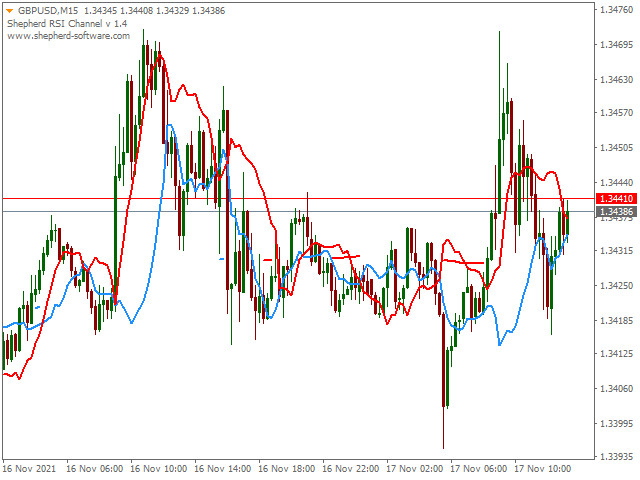Click the 1.34060 price scale value
This screenshot has width=640, height=480.
coord(616,388)
